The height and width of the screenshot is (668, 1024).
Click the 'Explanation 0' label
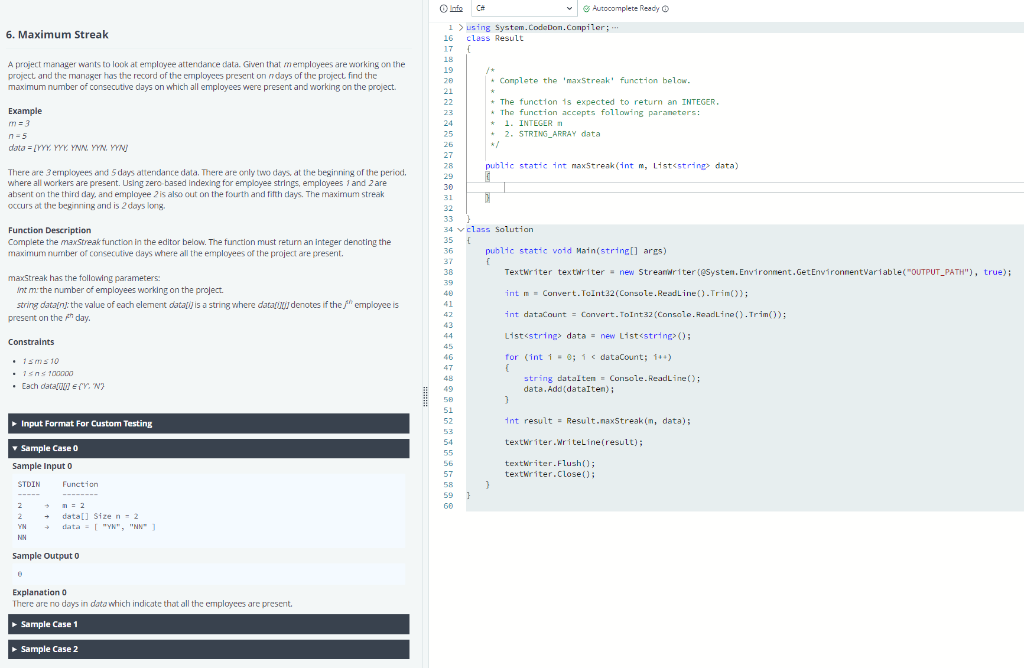point(39,592)
